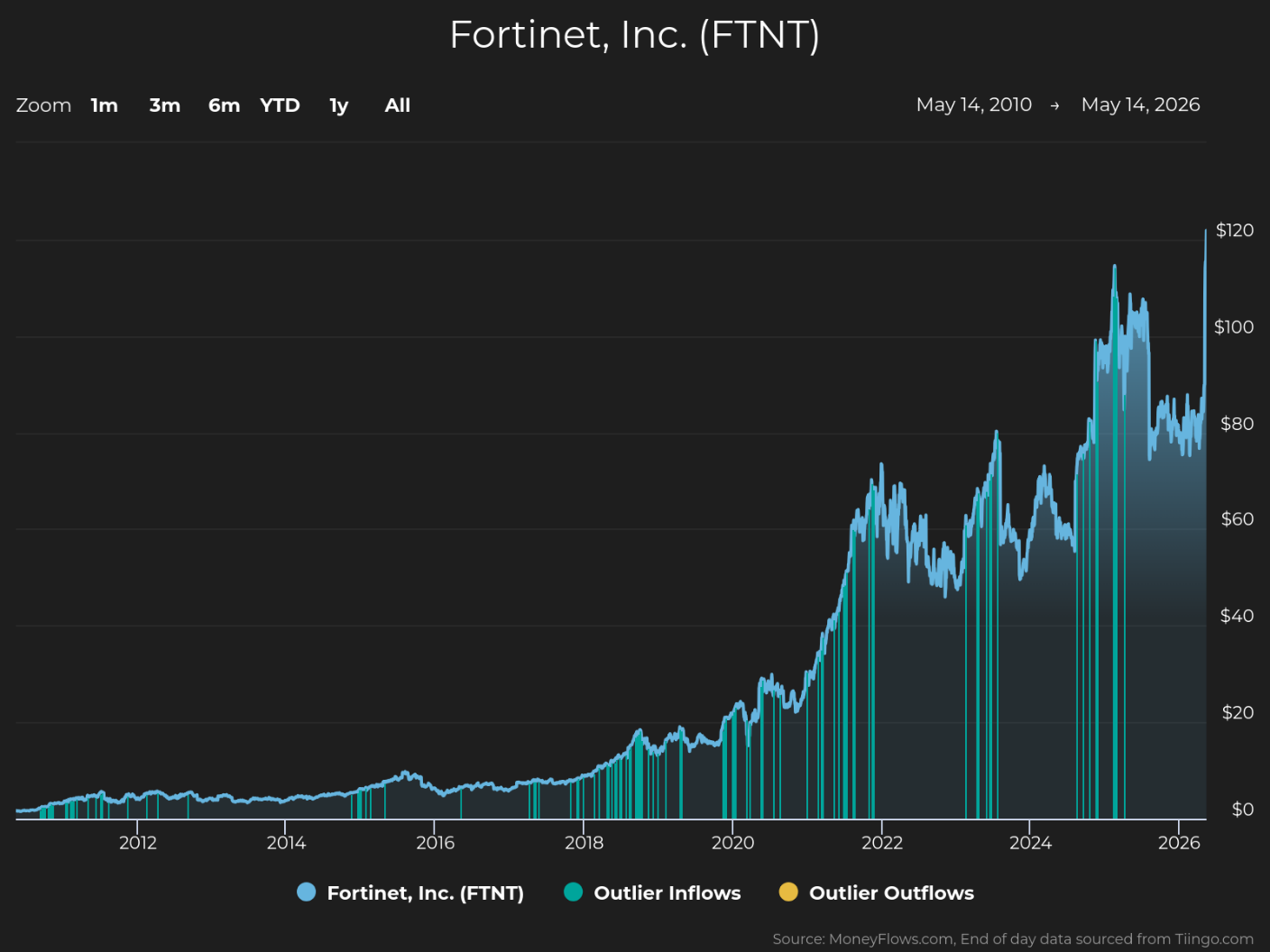This screenshot has height=952, width=1270.
Task: Set zoom range to 3m
Action: pyautogui.click(x=165, y=105)
